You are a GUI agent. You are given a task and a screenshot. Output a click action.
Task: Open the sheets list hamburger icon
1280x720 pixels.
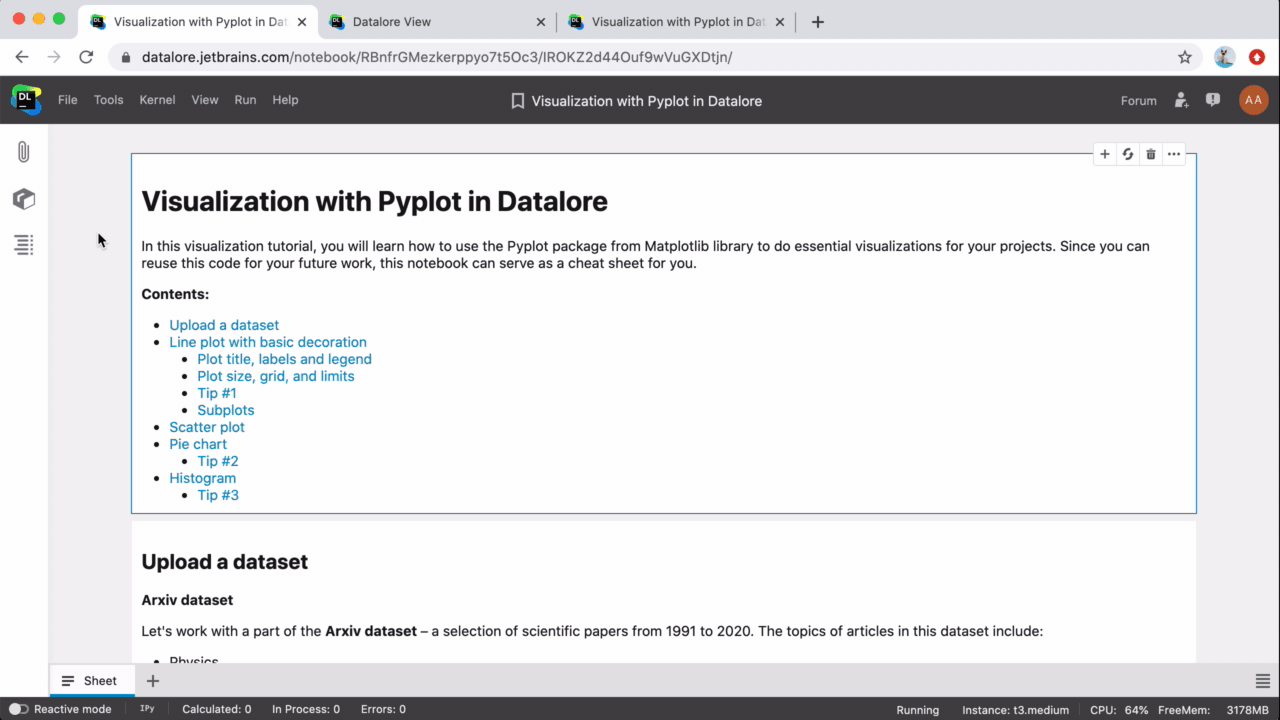point(1263,681)
